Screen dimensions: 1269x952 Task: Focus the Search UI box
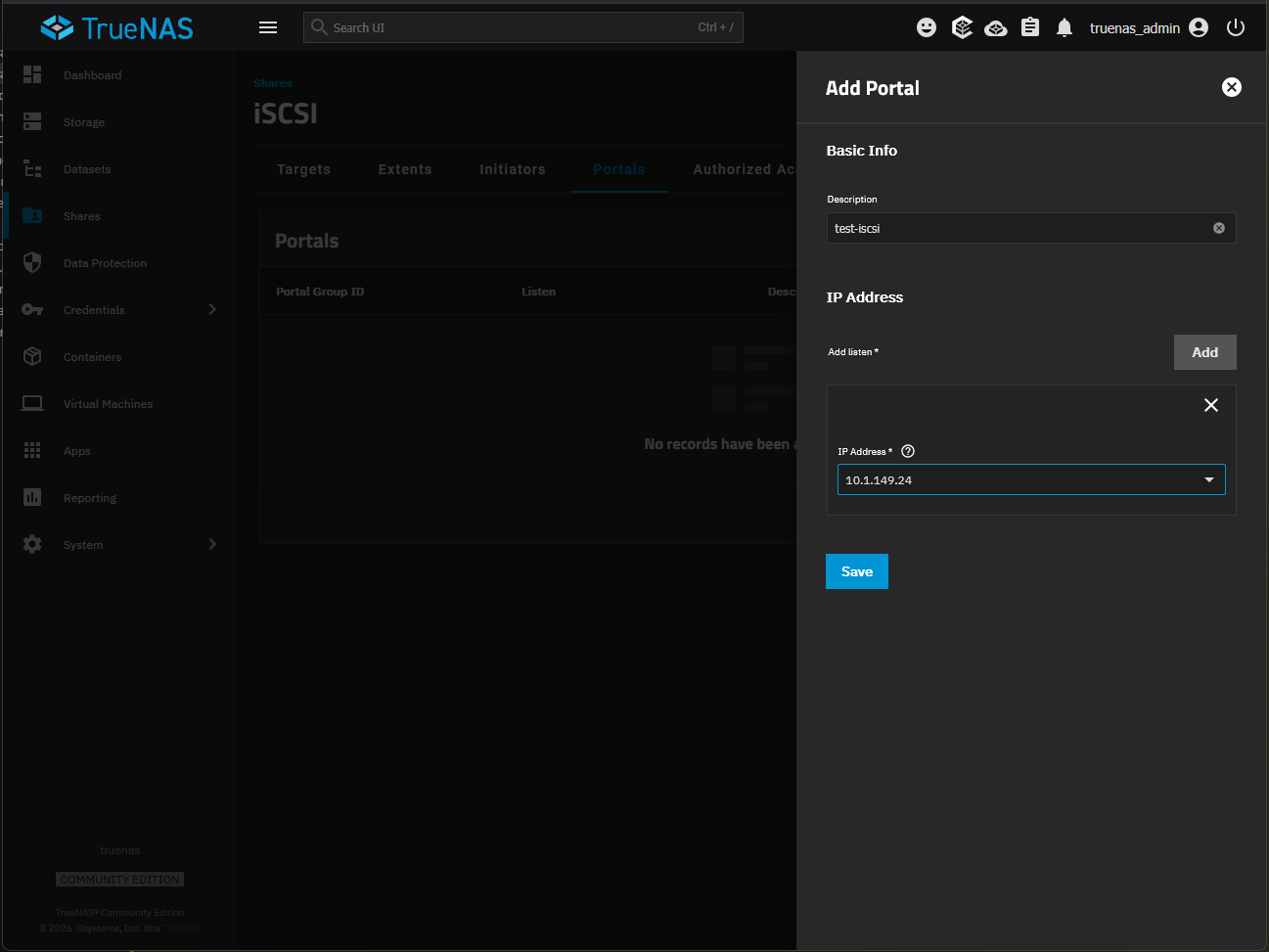[523, 27]
